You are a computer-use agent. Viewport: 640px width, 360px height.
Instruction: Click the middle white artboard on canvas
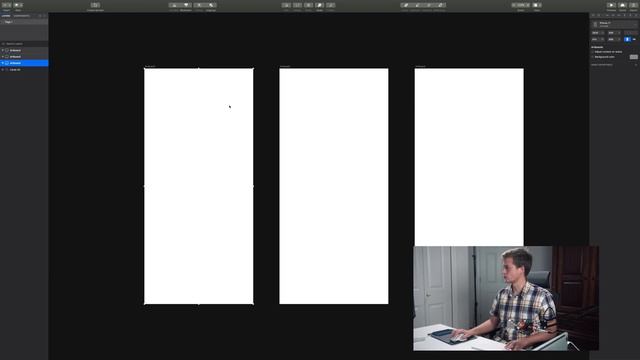334,186
